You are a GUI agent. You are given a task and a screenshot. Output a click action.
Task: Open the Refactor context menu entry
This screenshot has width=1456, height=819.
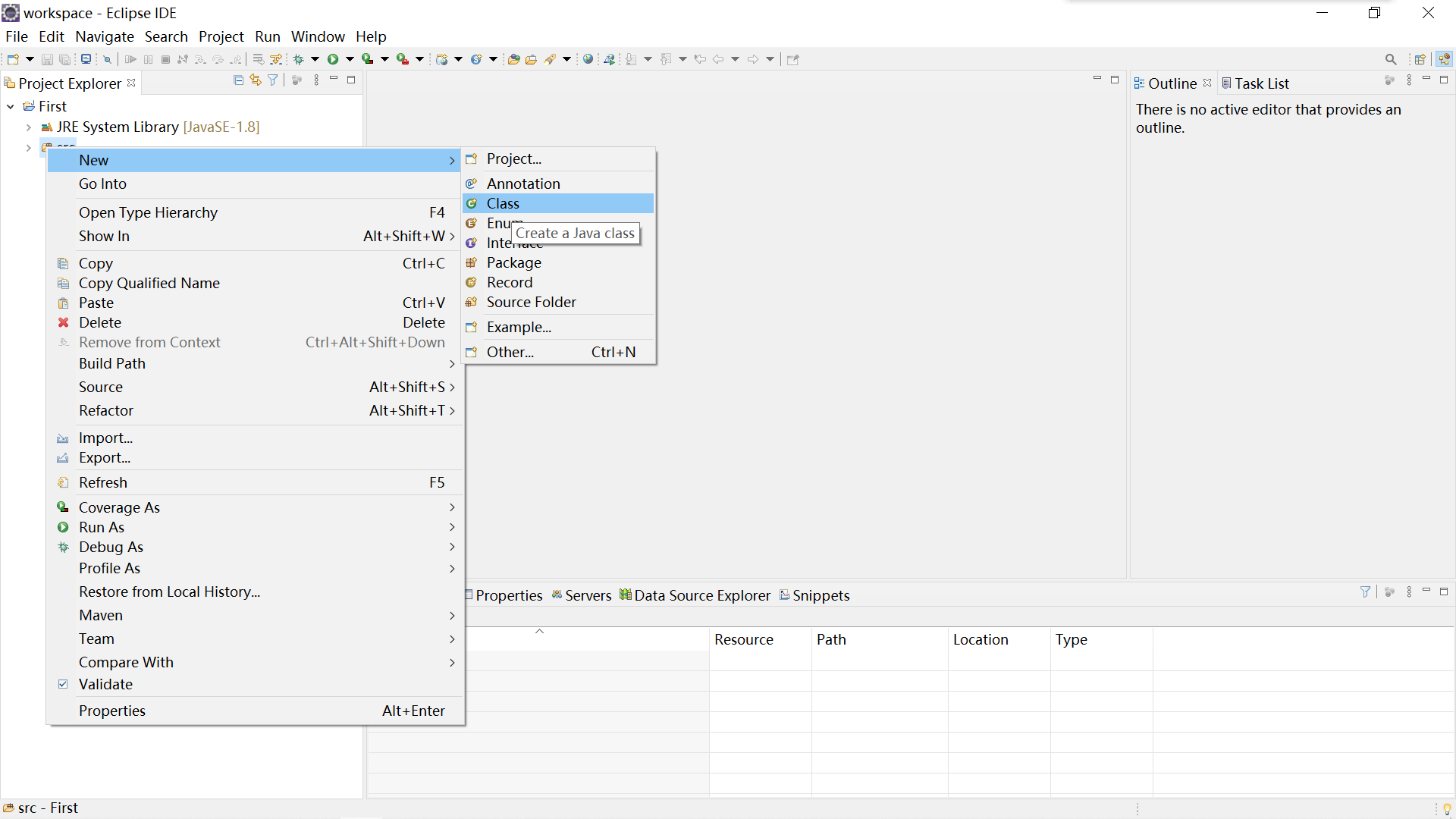click(x=254, y=410)
